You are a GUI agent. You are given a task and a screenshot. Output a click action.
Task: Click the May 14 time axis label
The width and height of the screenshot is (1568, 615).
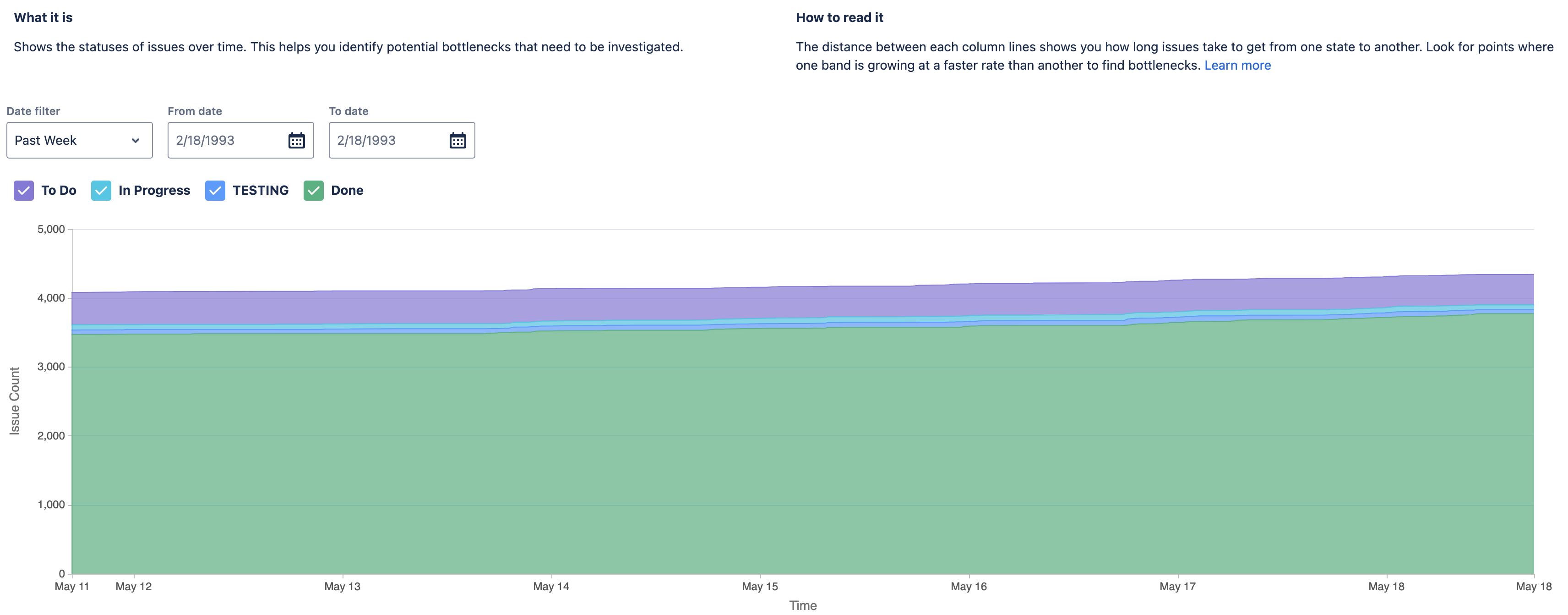pyautogui.click(x=551, y=587)
